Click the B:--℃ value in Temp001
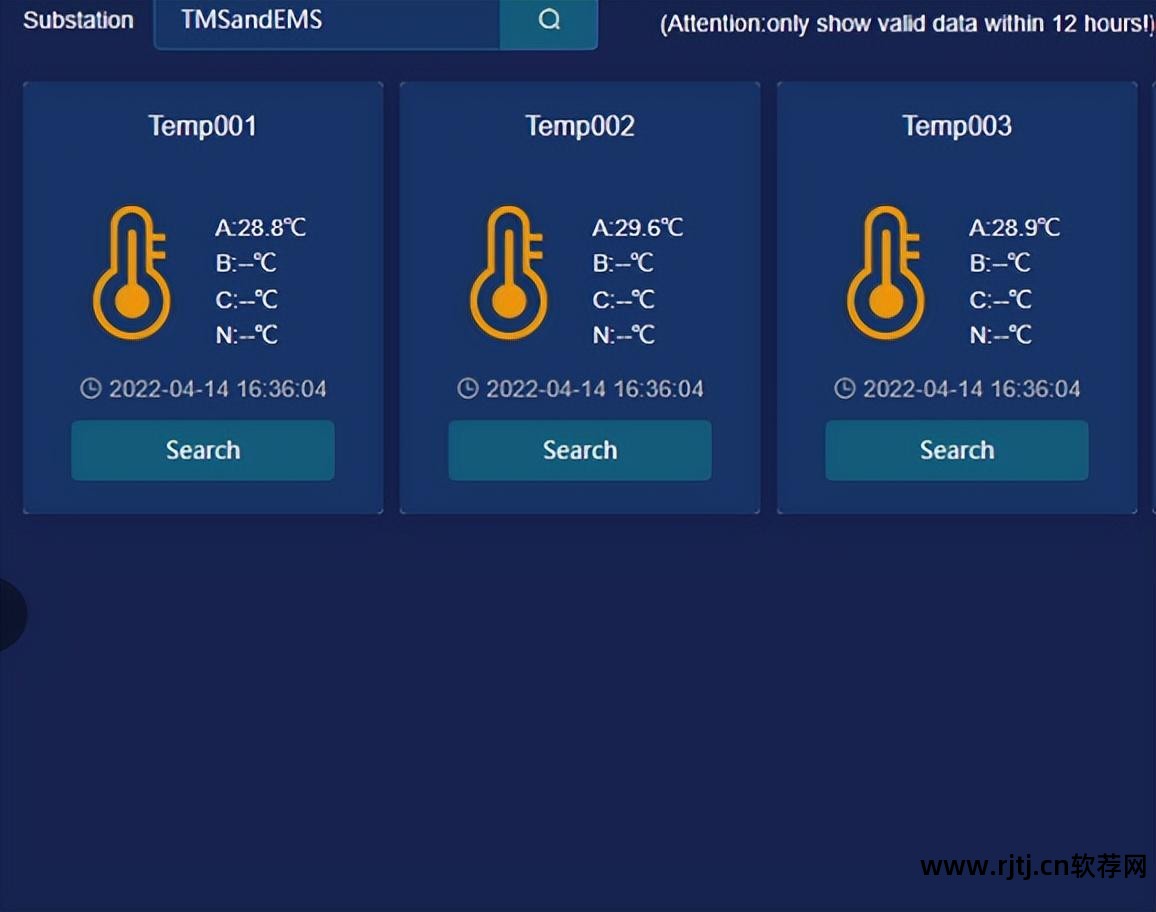Screen dimensions: 1156x912 click(x=246, y=262)
